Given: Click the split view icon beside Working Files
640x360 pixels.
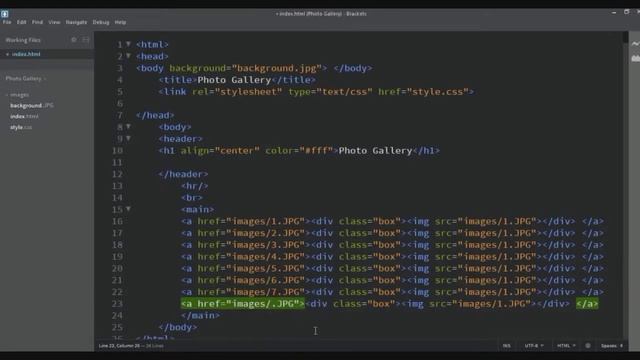Looking at the screenshot, I should (86, 40).
